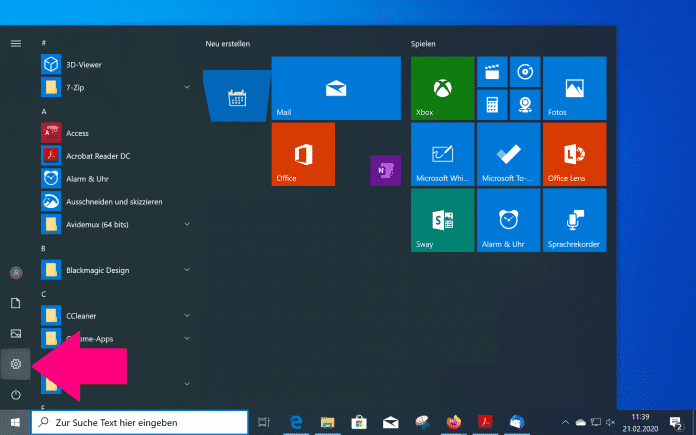Open the hamburger menu at top left
Viewport: 696px width, 435px height.
click(16, 44)
